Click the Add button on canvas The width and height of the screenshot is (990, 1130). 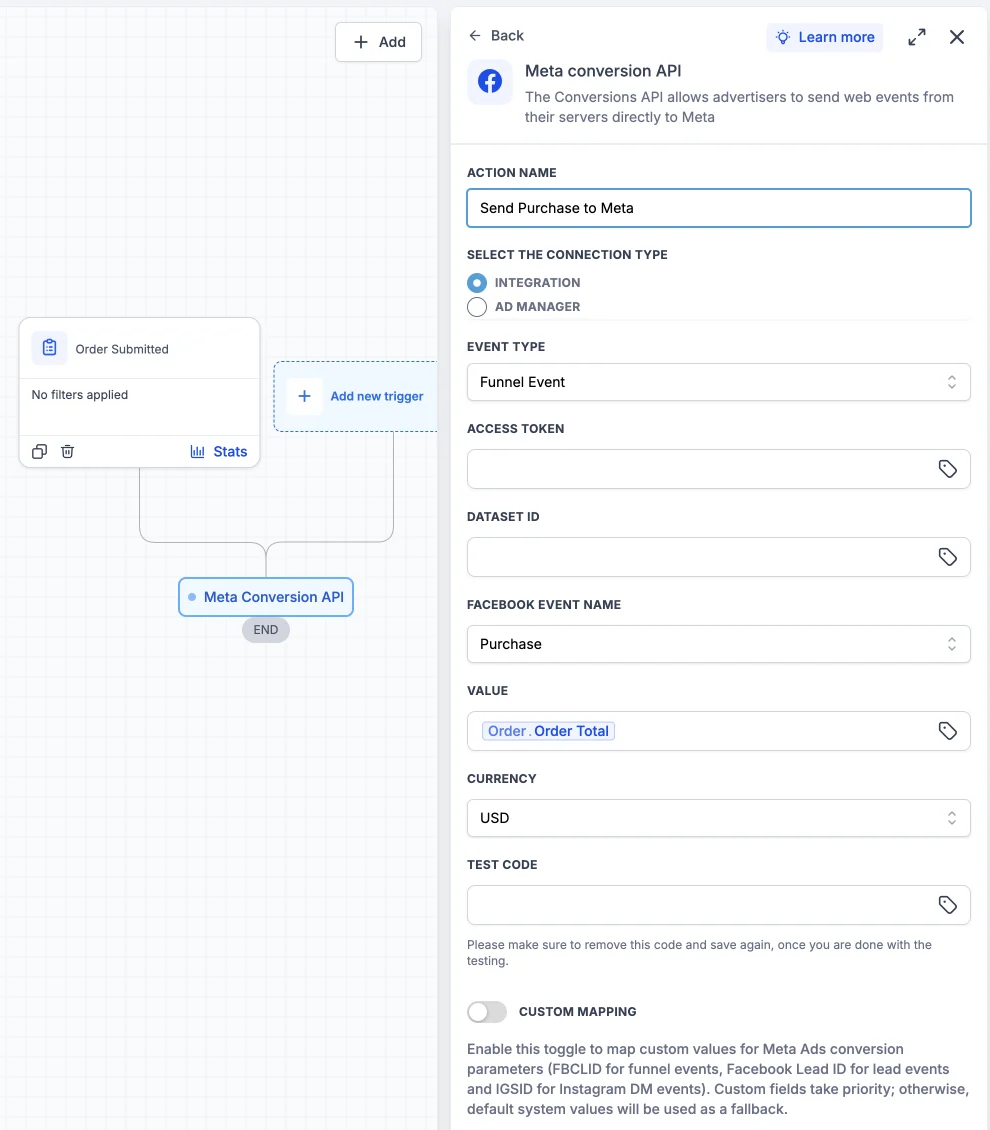click(378, 42)
